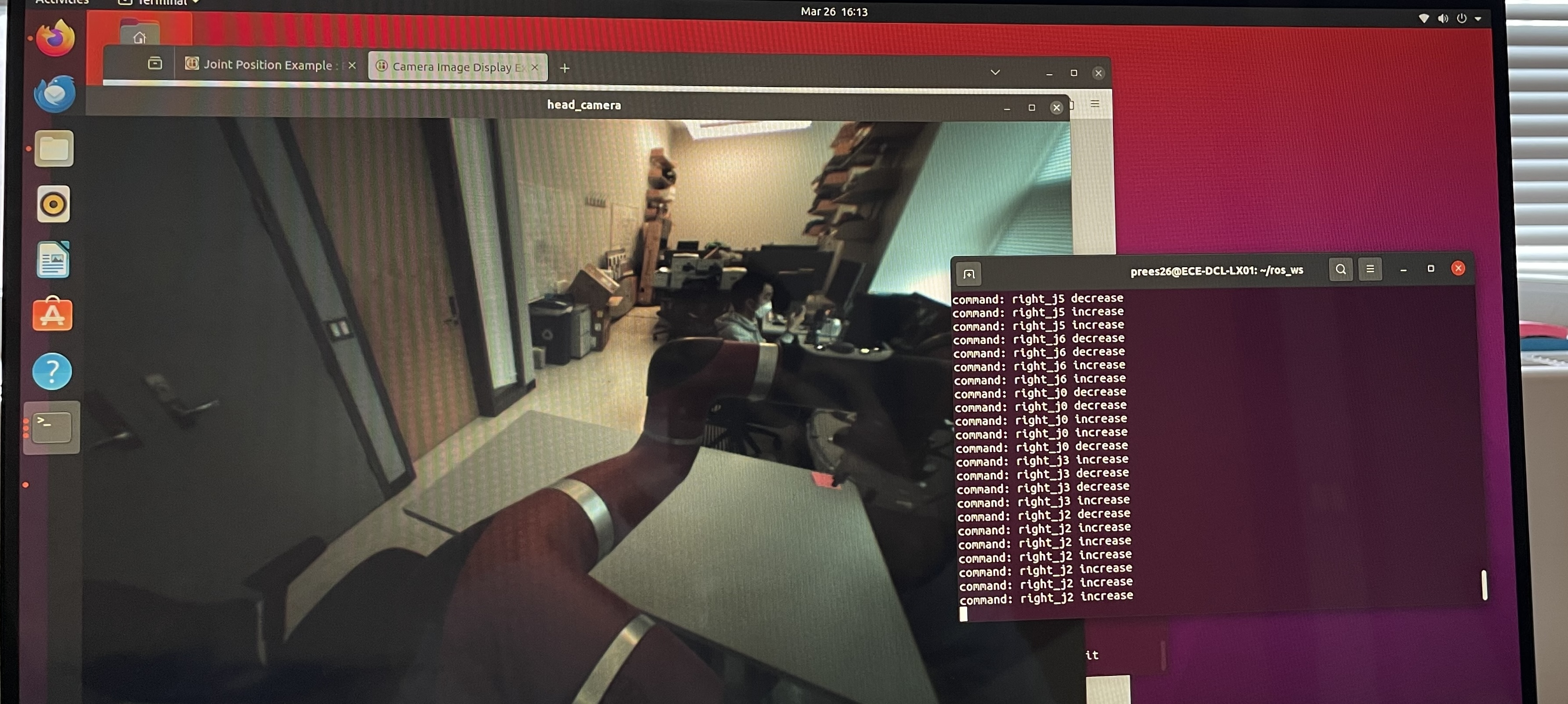The image size is (1568, 704).
Task: Click the head_camera title bar text
Action: [584, 105]
